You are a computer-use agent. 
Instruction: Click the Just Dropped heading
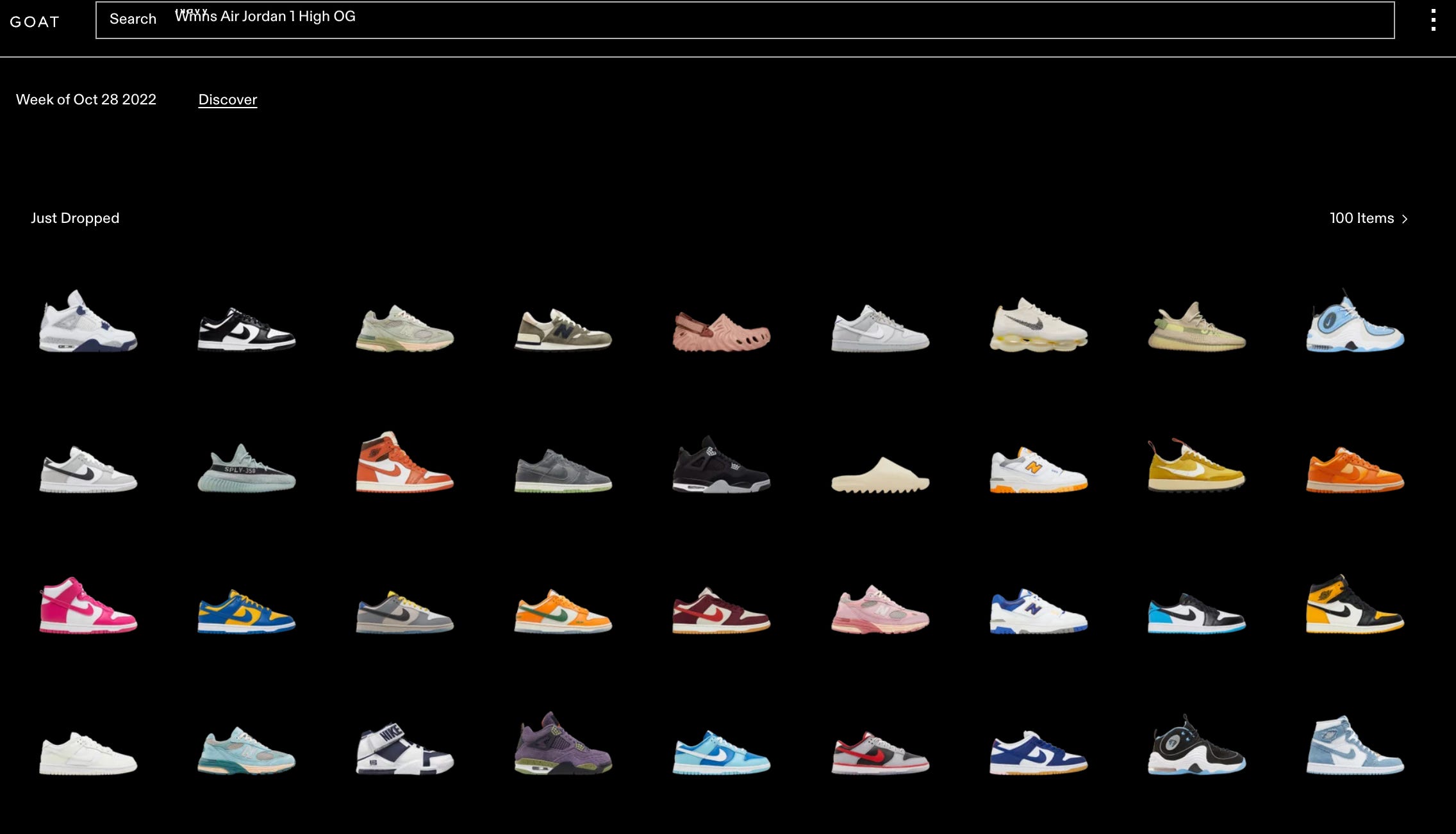[x=75, y=218]
